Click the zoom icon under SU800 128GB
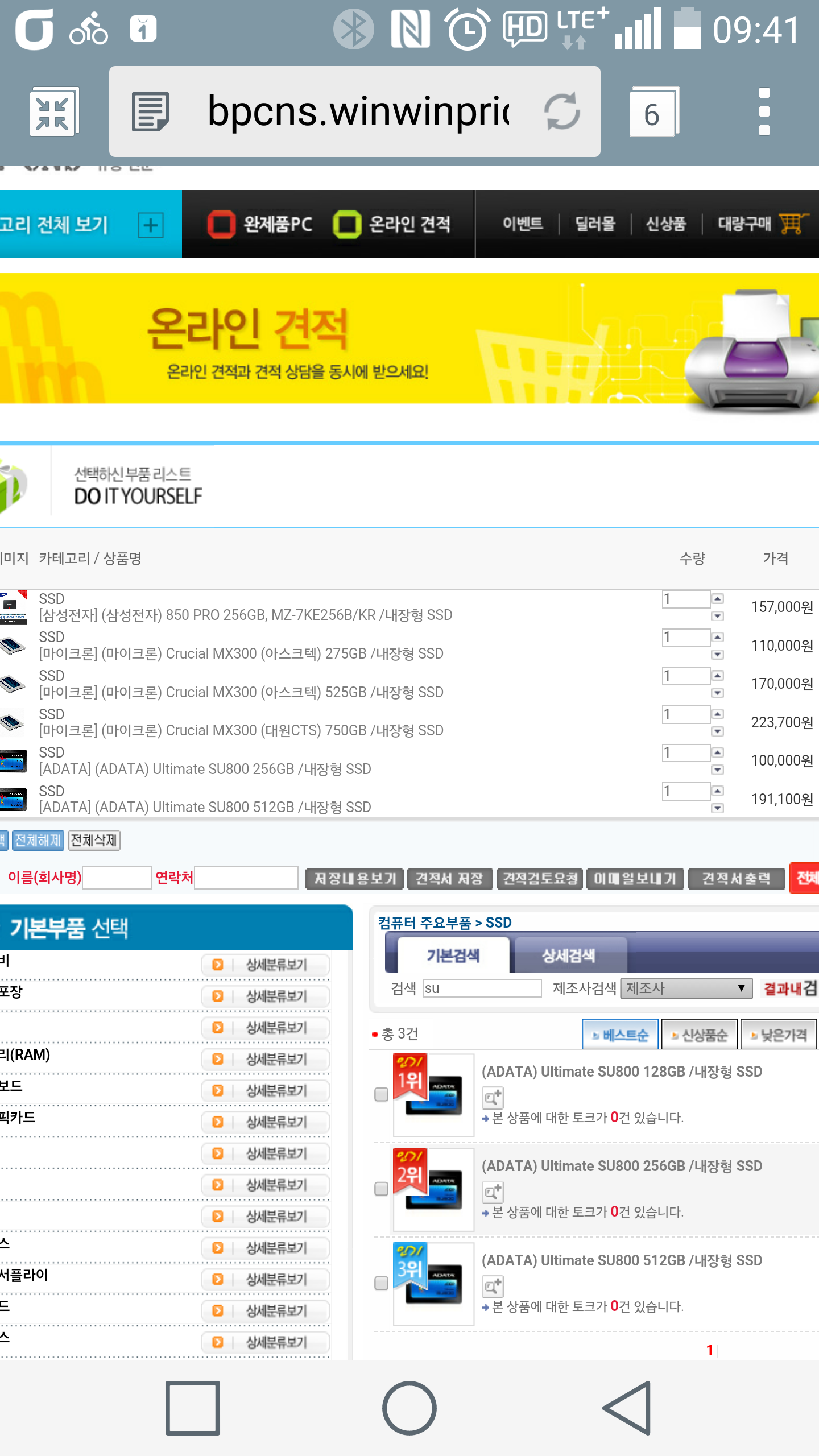Viewport: 819px width, 1456px height. pos(493,1098)
